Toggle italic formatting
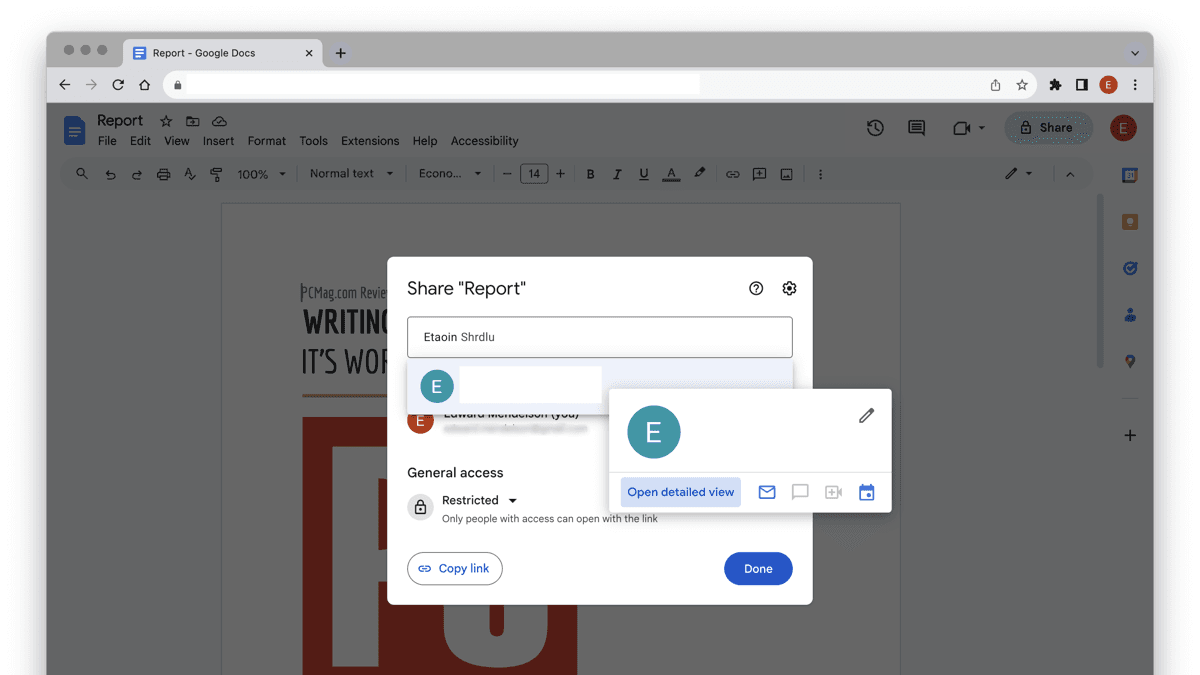1200x675 pixels. [617, 173]
